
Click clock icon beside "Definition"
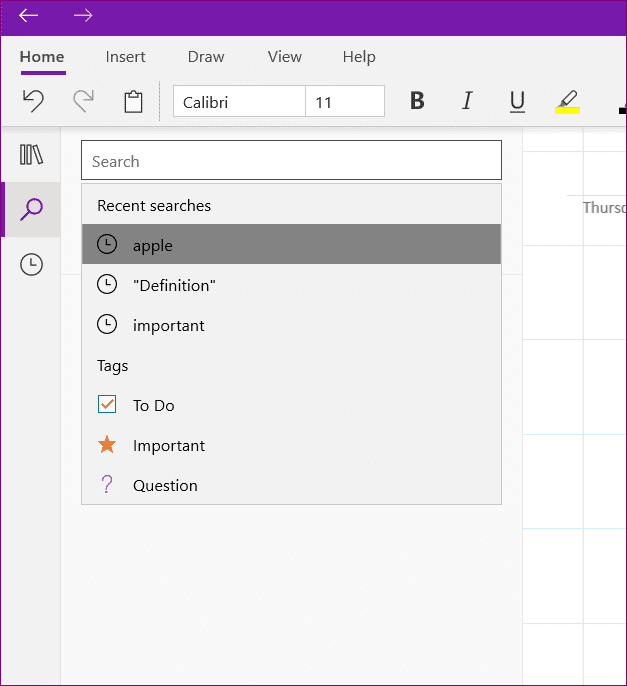(x=107, y=284)
